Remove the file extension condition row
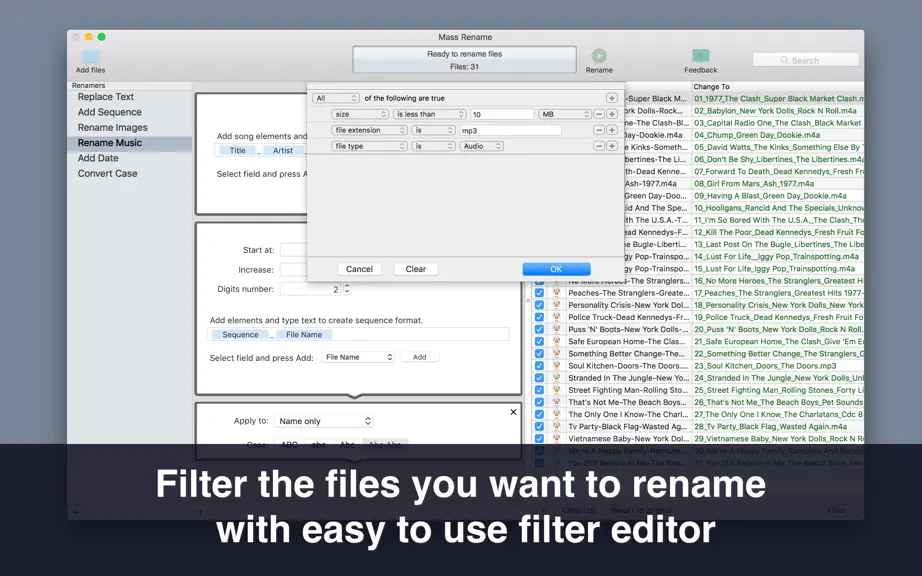Viewport: 922px width, 576px height. 599,130
